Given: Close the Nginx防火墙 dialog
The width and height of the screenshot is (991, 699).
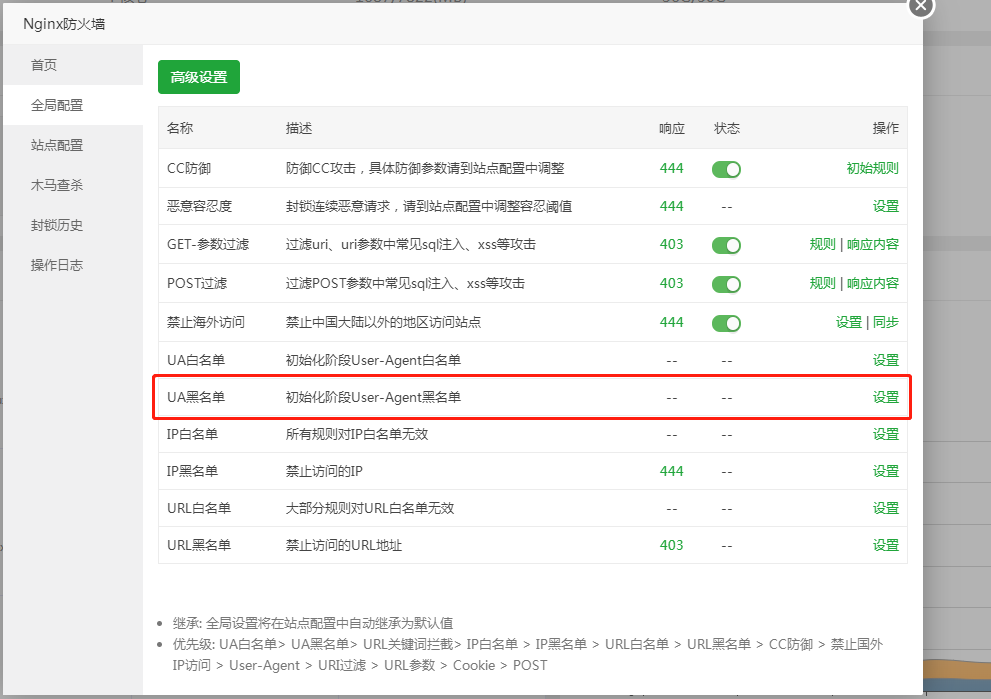Looking at the screenshot, I should click(x=919, y=8).
